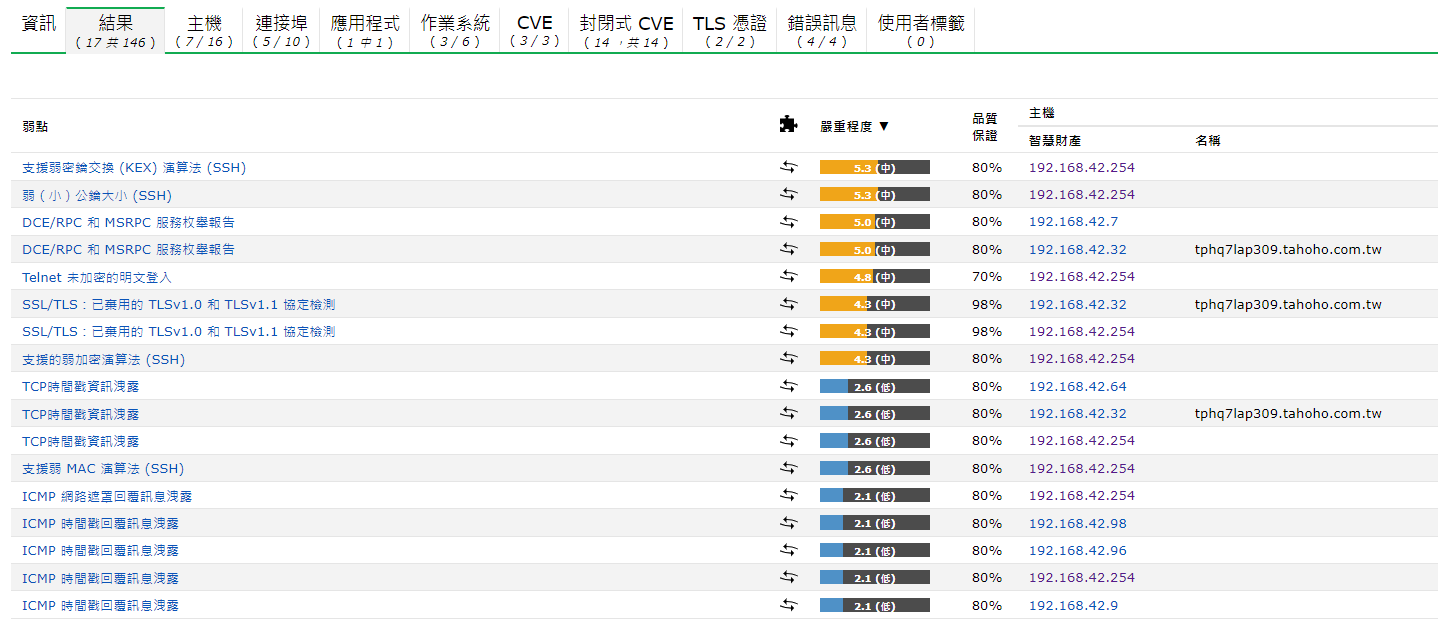
Task: Click the solution type icon in the Telnet 未加密的明文登入 row
Action: (x=789, y=276)
